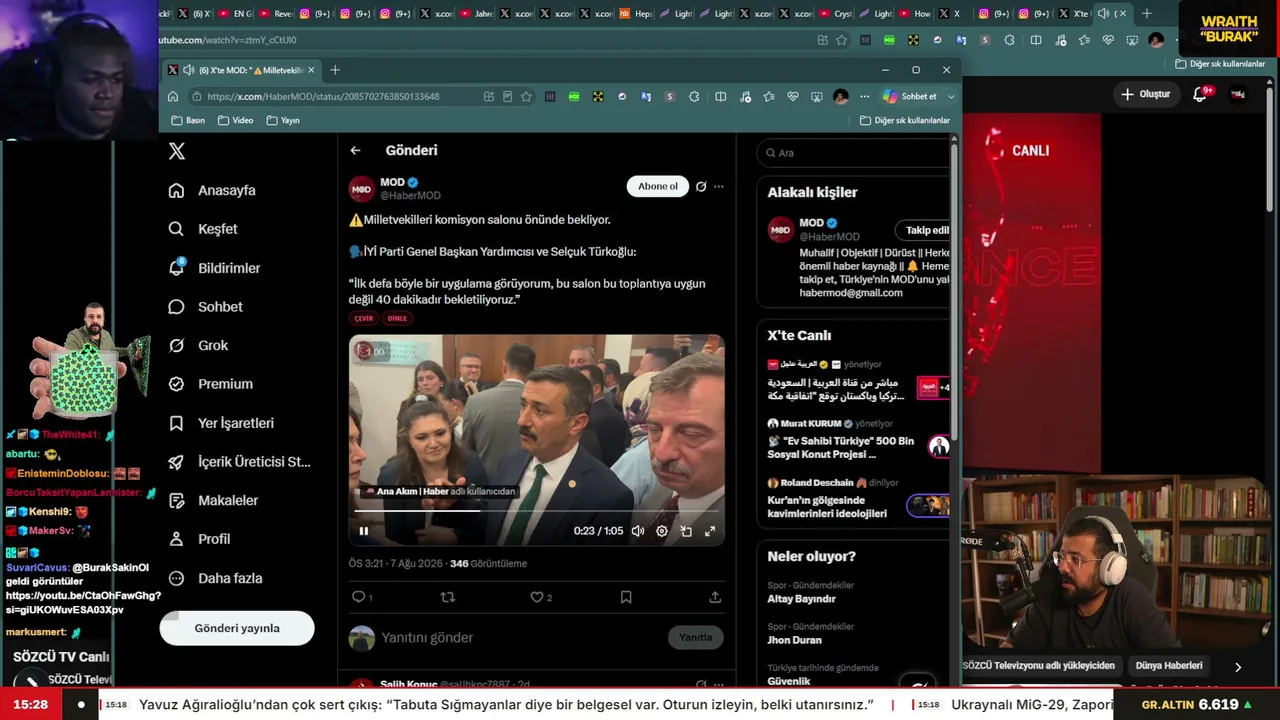
Task: Pause the tweet video
Action: (x=364, y=531)
